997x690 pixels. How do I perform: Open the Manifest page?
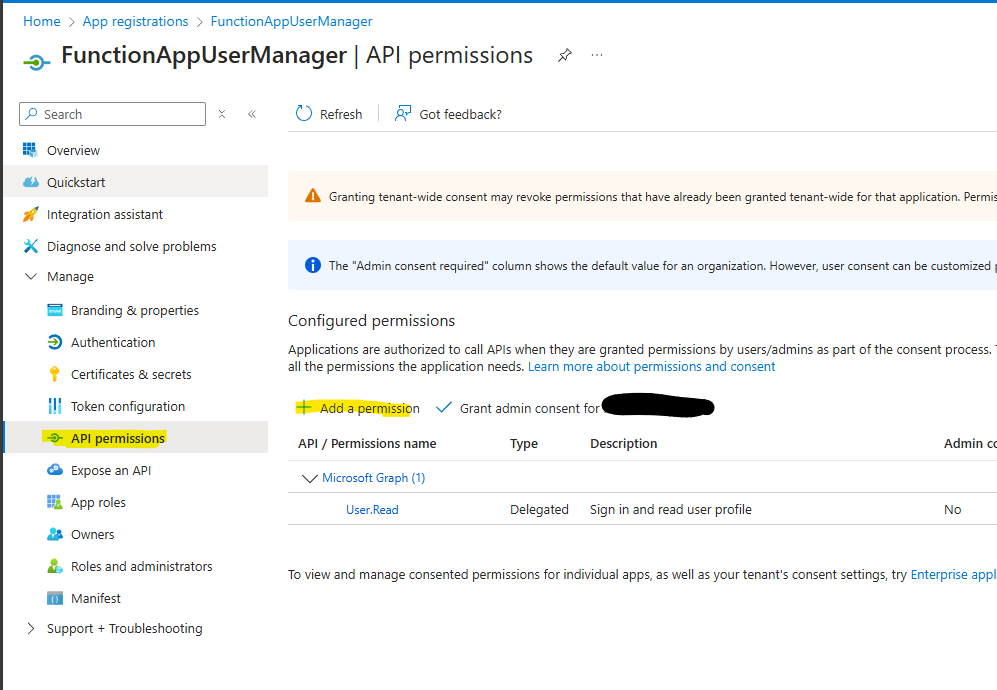pos(96,598)
